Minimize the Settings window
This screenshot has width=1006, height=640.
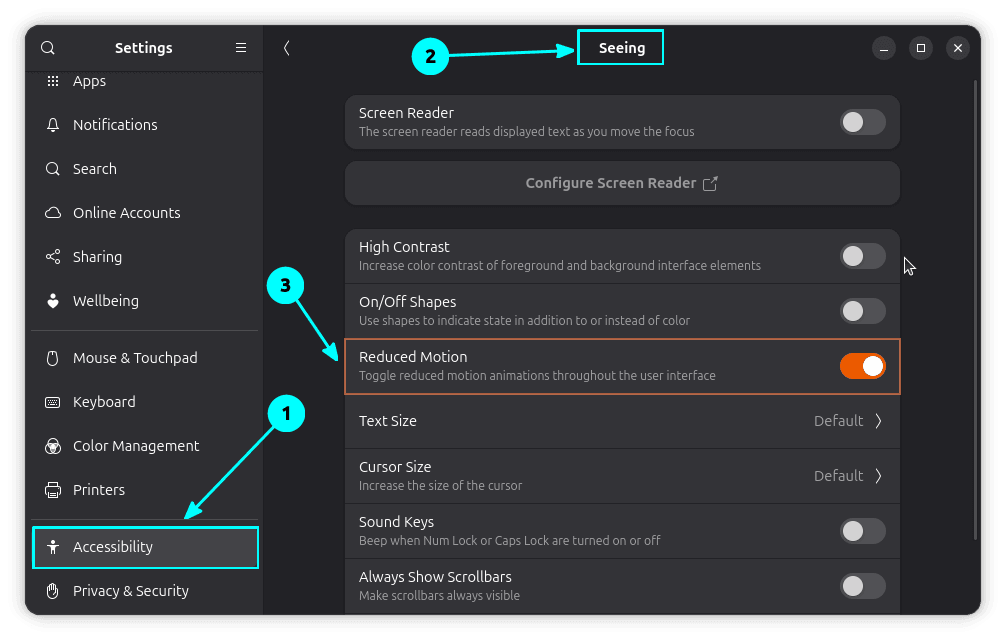pyautogui.click(x=883, y=48)
